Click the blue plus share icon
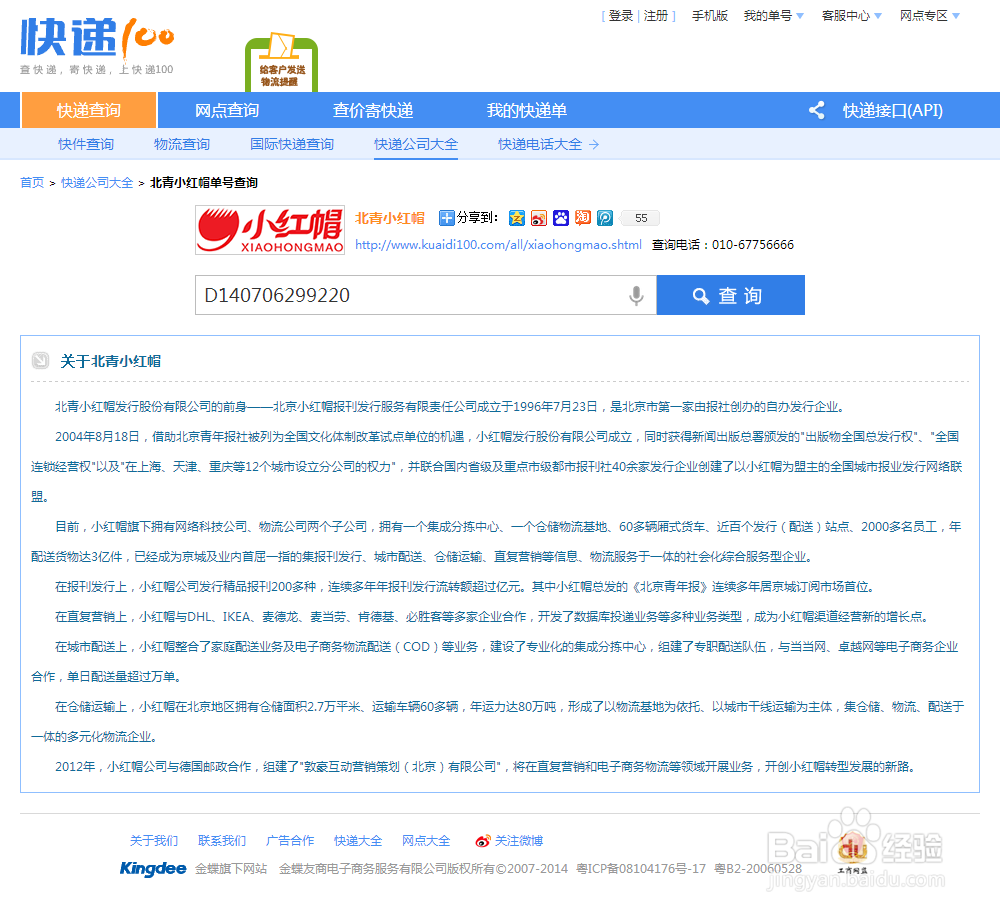 click(446, 218)
